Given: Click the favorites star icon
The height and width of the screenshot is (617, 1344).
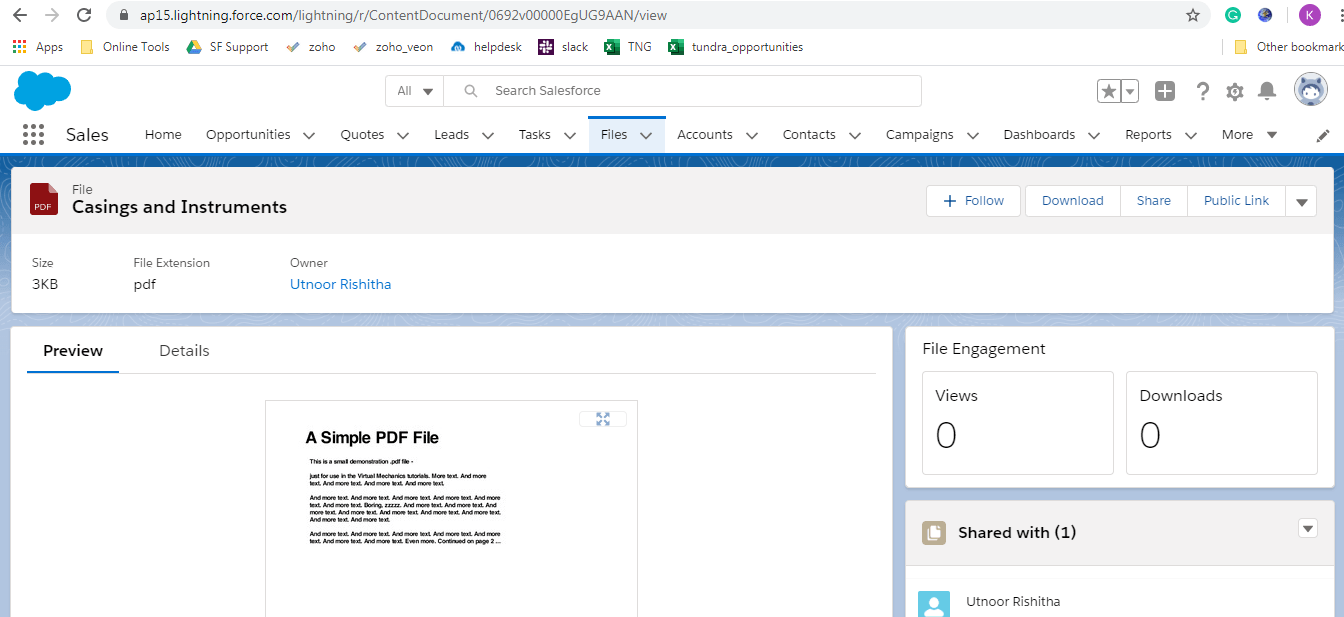Looking at the screenshot, I should tap(1111, 90).
